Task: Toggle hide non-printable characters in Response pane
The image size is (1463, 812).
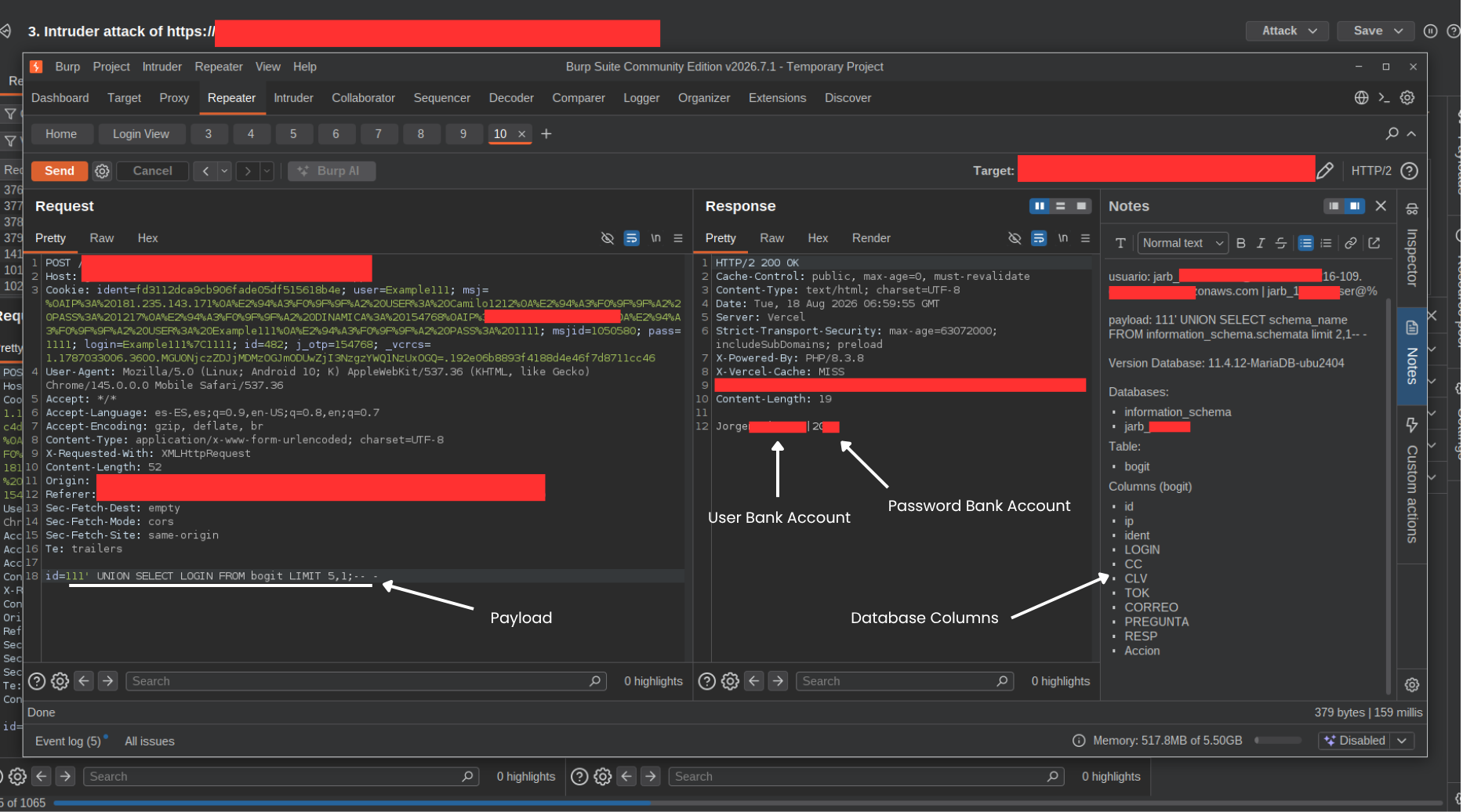Action: coord(1015,238)
